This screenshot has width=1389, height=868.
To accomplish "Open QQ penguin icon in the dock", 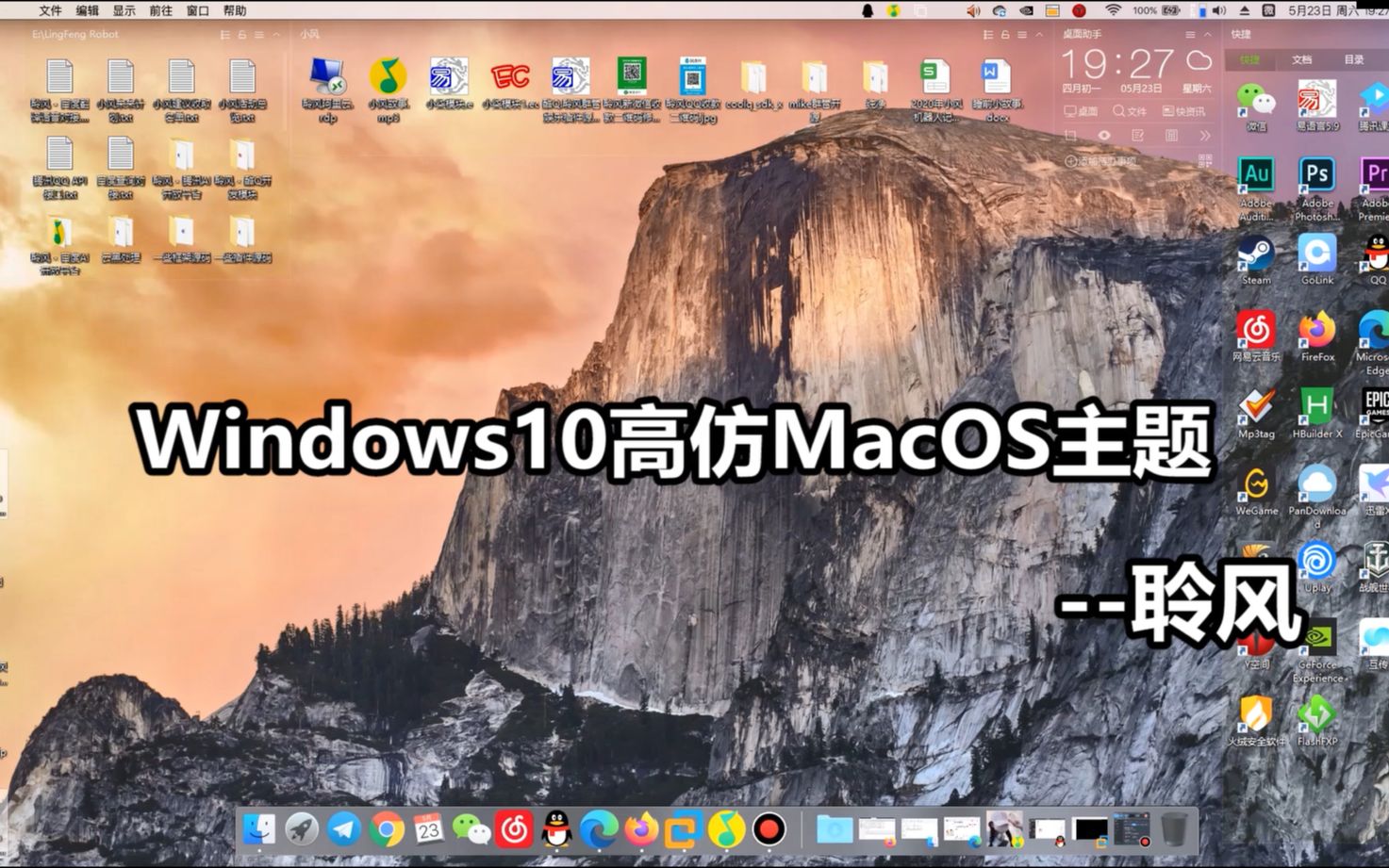I will coord(556,829).
